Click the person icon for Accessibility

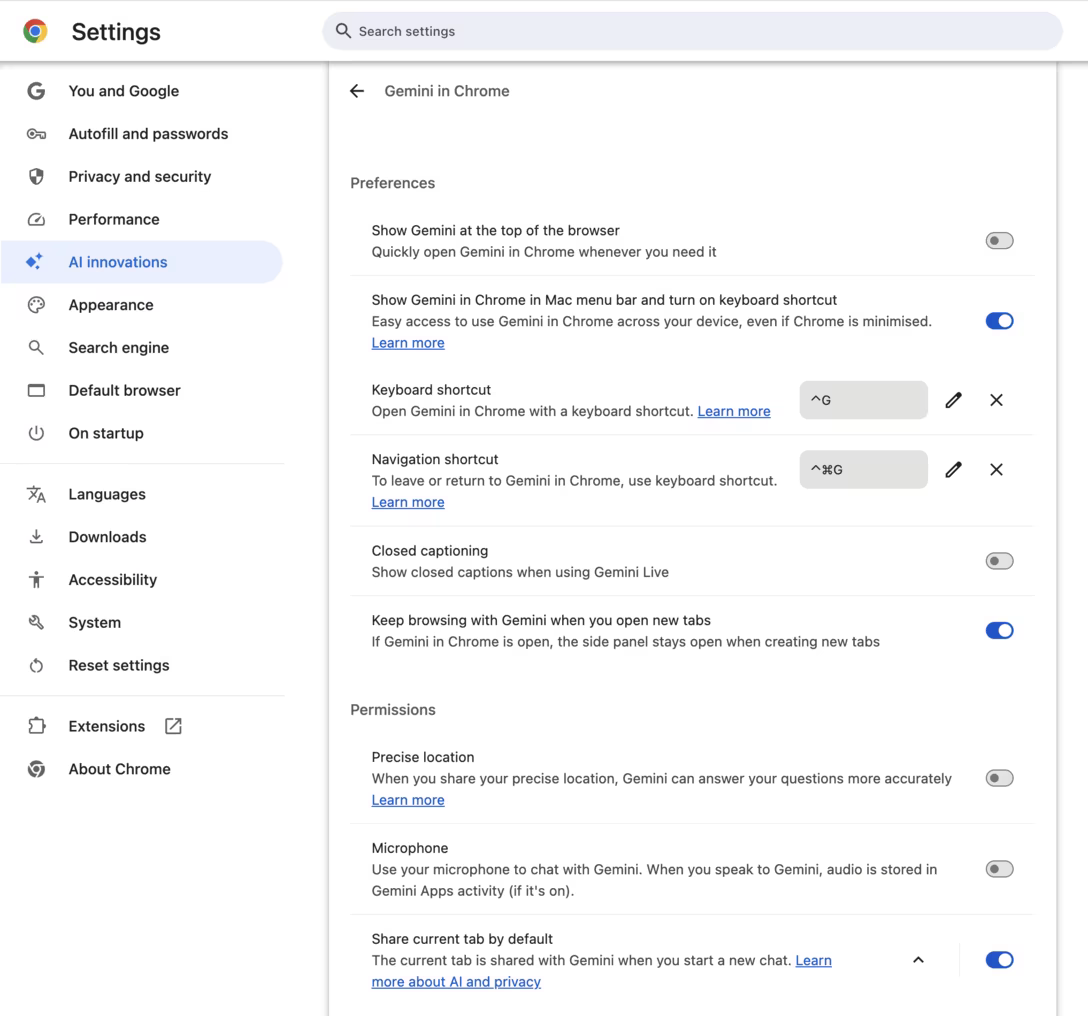[36, 579]
